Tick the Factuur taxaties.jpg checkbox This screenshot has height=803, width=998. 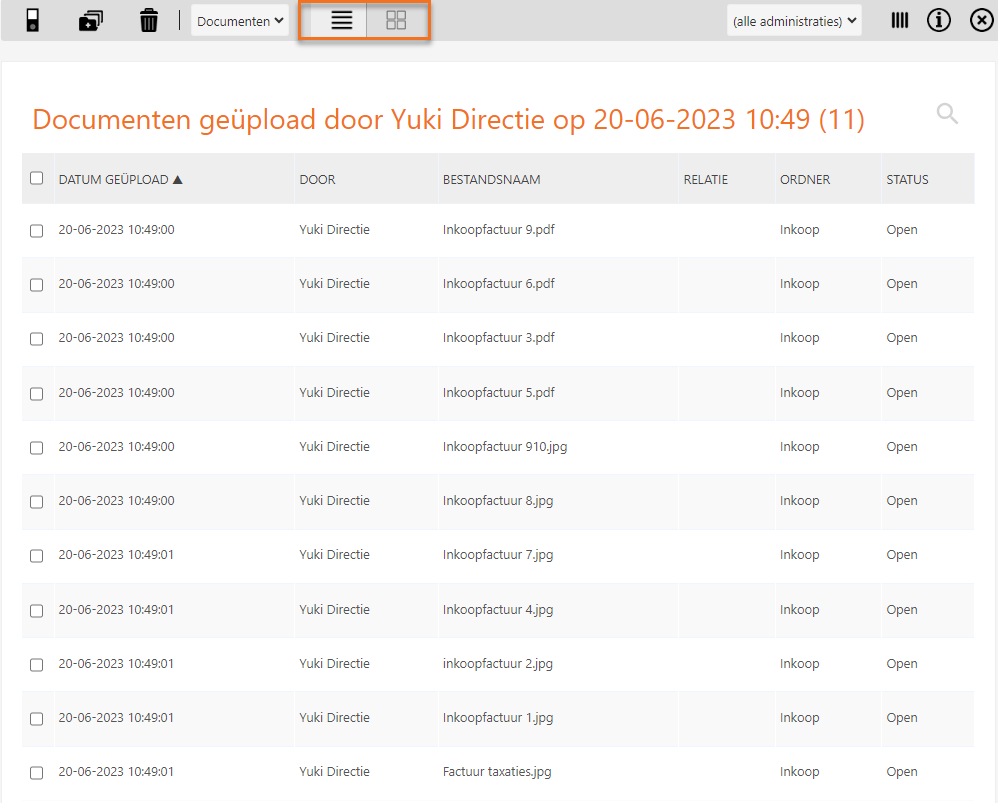(37, 773)
